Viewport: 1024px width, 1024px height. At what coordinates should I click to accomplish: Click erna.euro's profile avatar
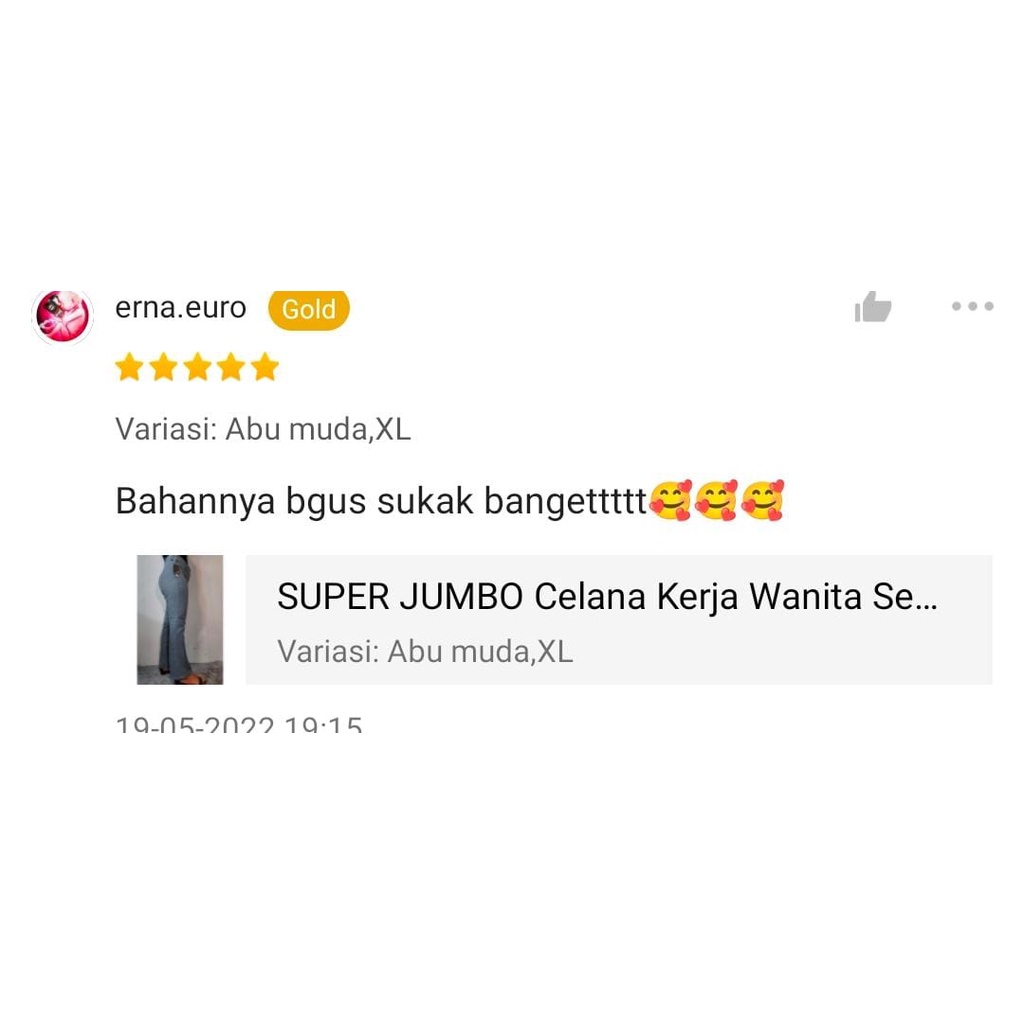63,316
